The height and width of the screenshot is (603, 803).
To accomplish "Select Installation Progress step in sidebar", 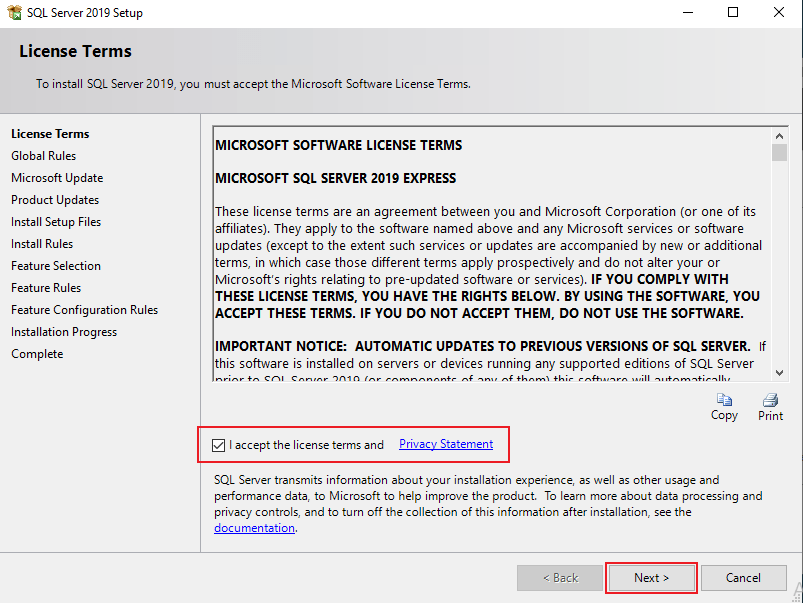I will coord(64,332).
